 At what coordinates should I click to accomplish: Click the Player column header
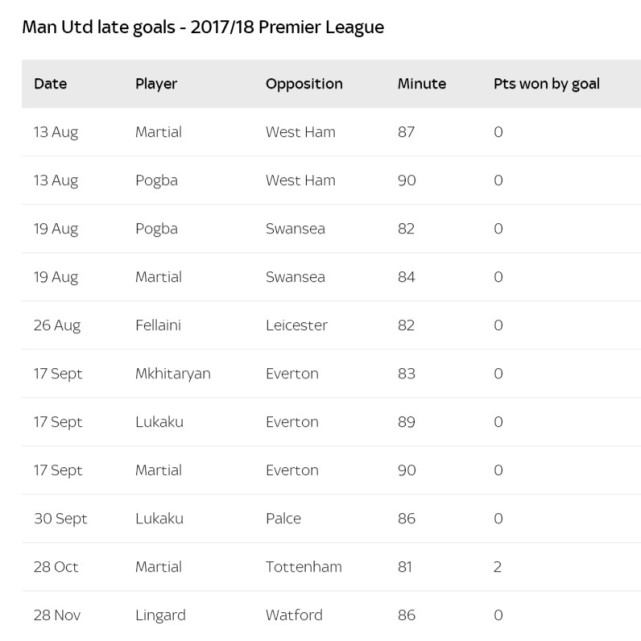(x=156, y=84)
